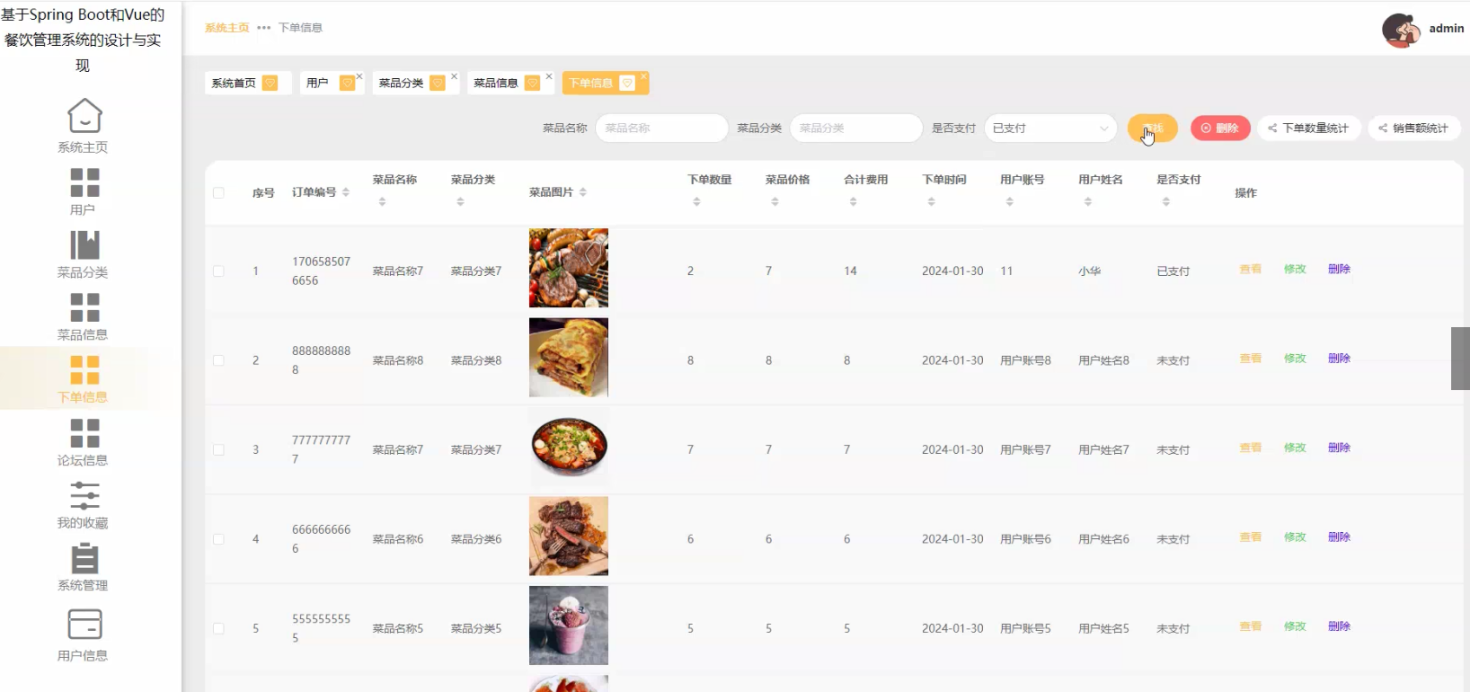Check the row 2 checkbox
The image size is (1470, 692).
pos(218,360)
